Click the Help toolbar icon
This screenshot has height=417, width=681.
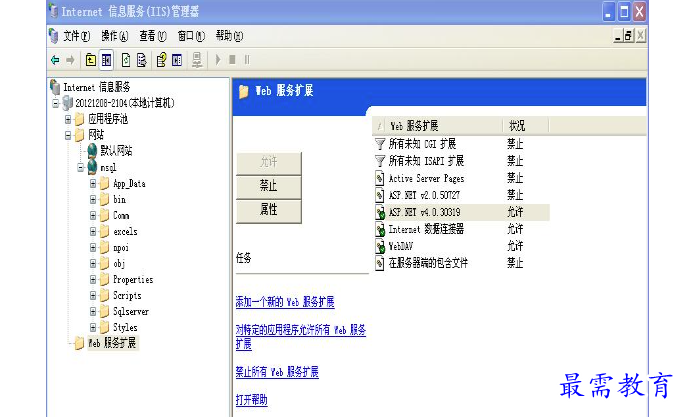162,60
